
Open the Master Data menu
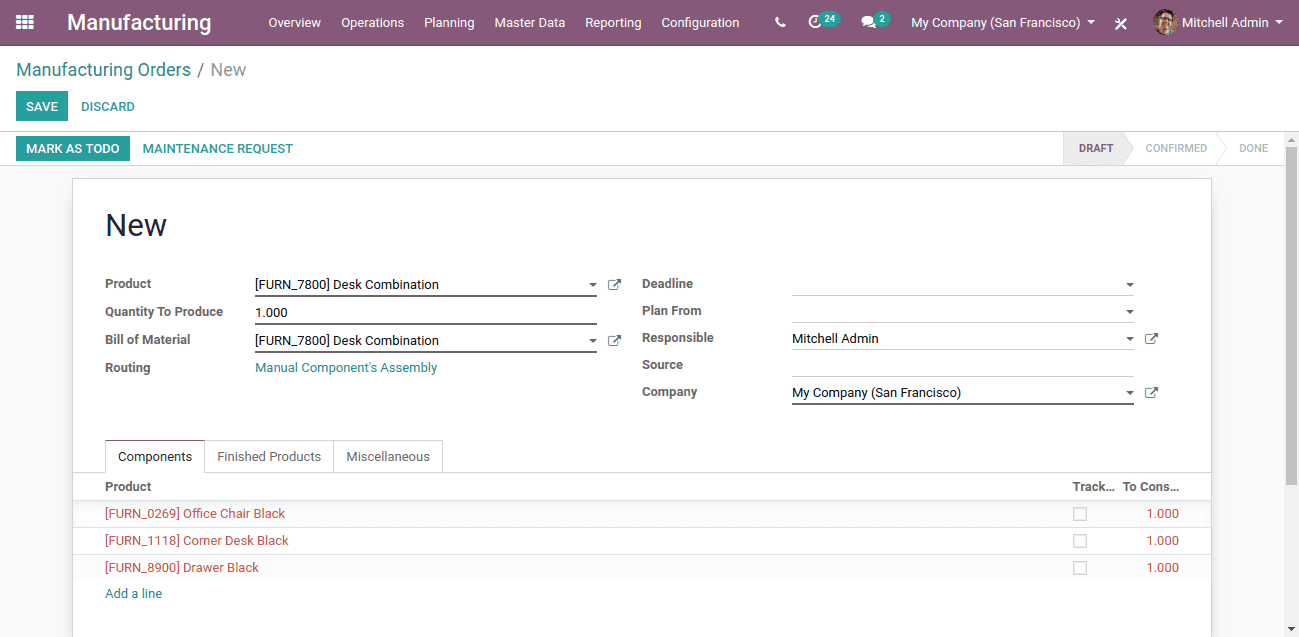pos(529,22)
